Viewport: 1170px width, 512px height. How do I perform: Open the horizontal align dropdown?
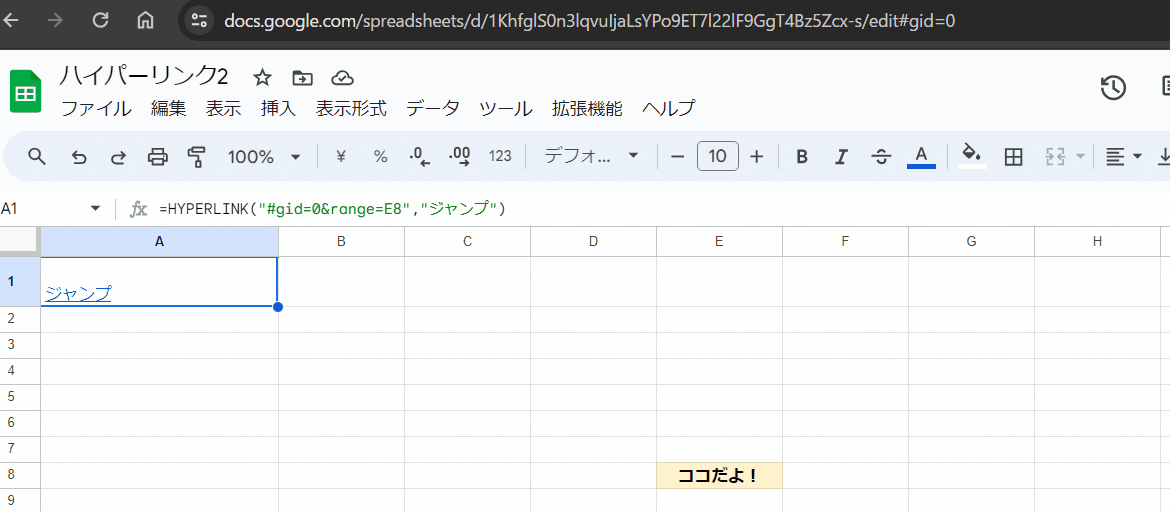[x=1123, y=157]
